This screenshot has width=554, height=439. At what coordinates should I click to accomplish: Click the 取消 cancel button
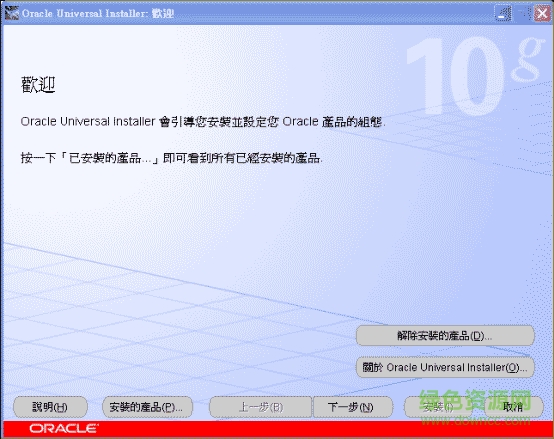click(514, 407)
